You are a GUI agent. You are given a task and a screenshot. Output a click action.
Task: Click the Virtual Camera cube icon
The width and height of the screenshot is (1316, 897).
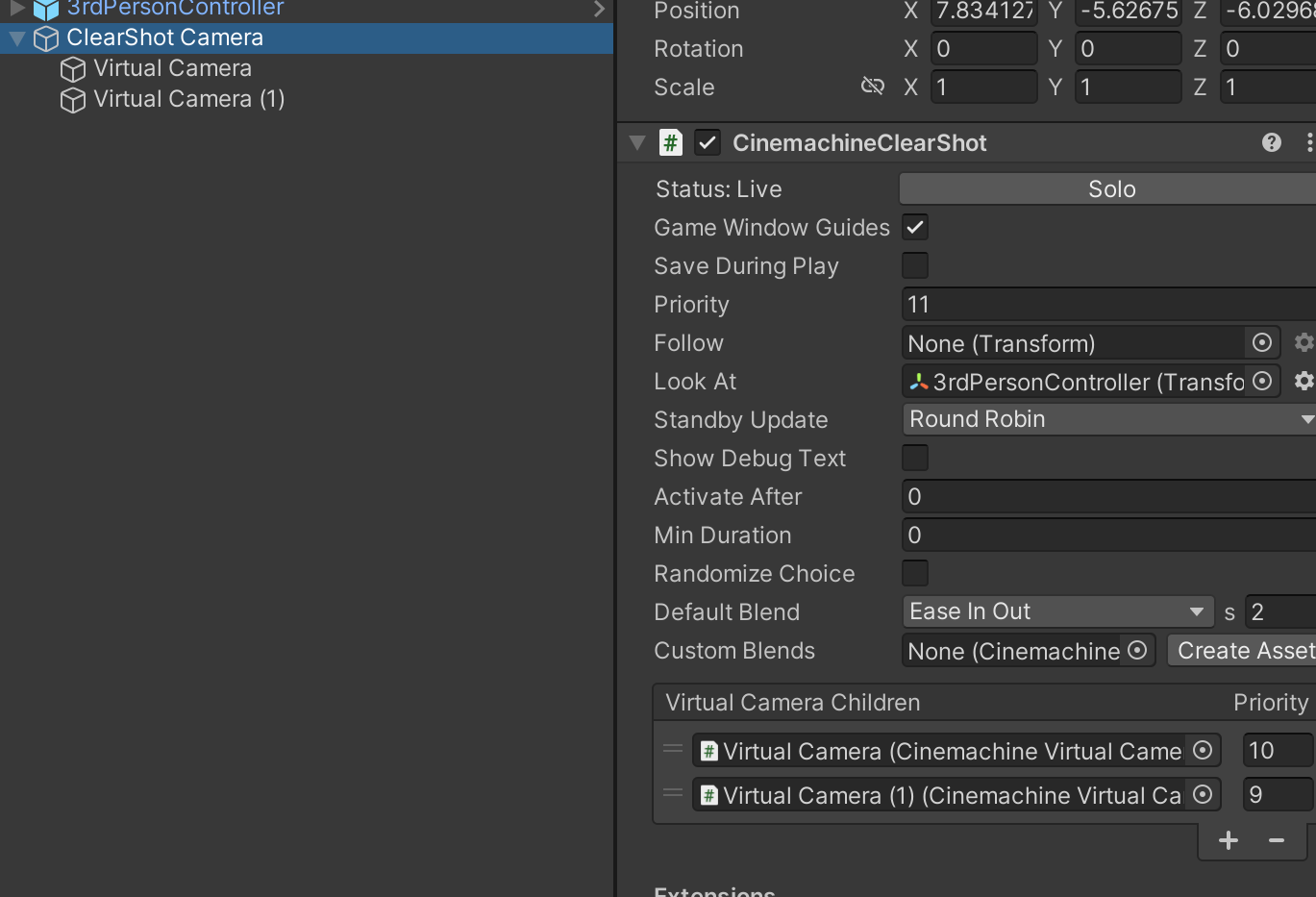click(73, 69)
